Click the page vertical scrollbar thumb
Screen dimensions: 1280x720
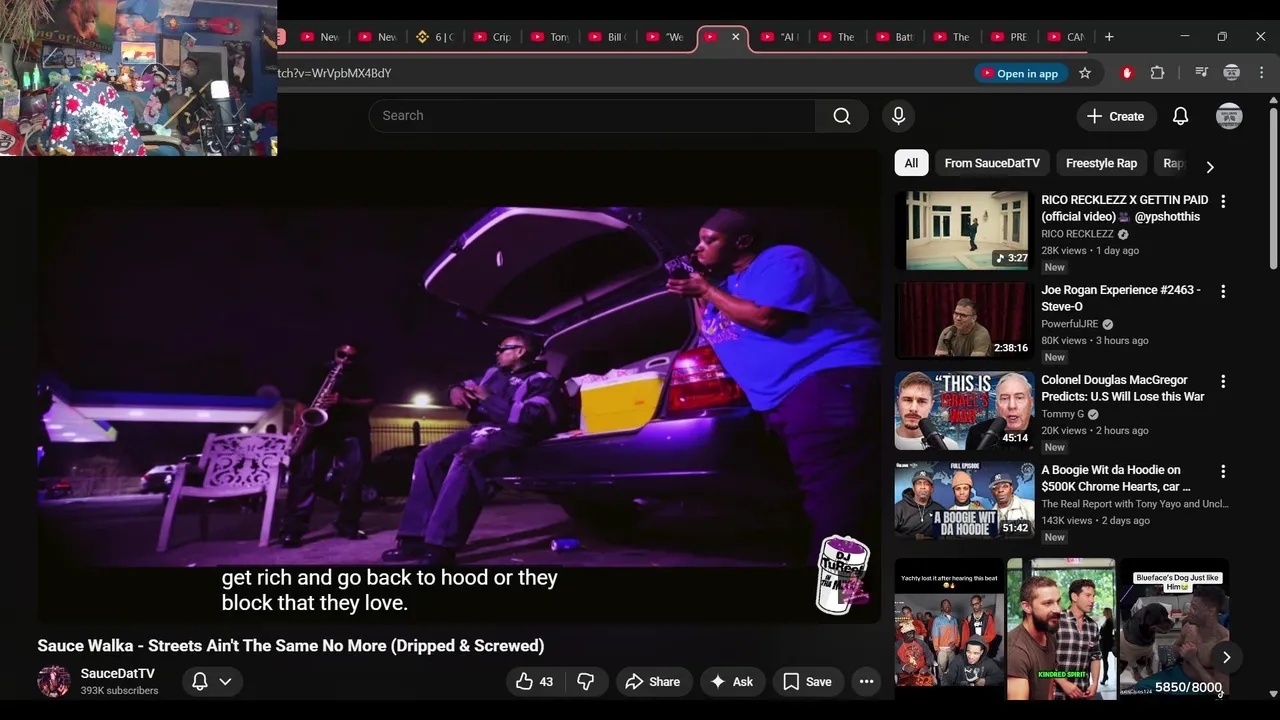[1273, 187]
